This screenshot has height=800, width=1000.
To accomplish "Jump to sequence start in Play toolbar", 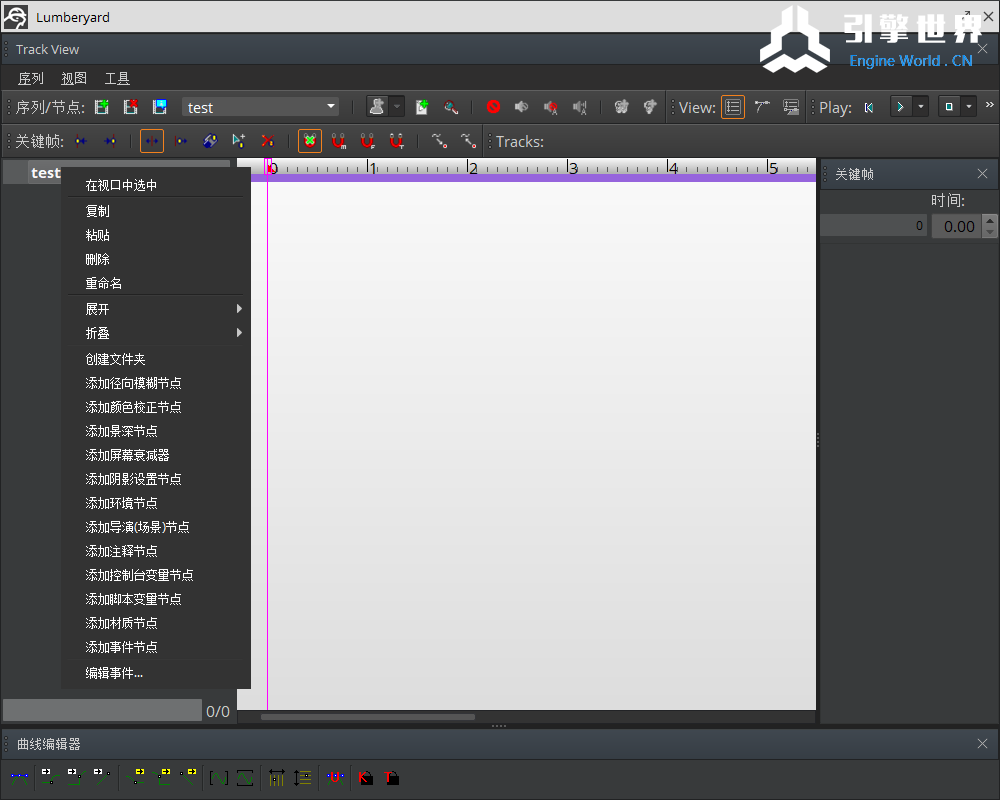I will (869, 107).
